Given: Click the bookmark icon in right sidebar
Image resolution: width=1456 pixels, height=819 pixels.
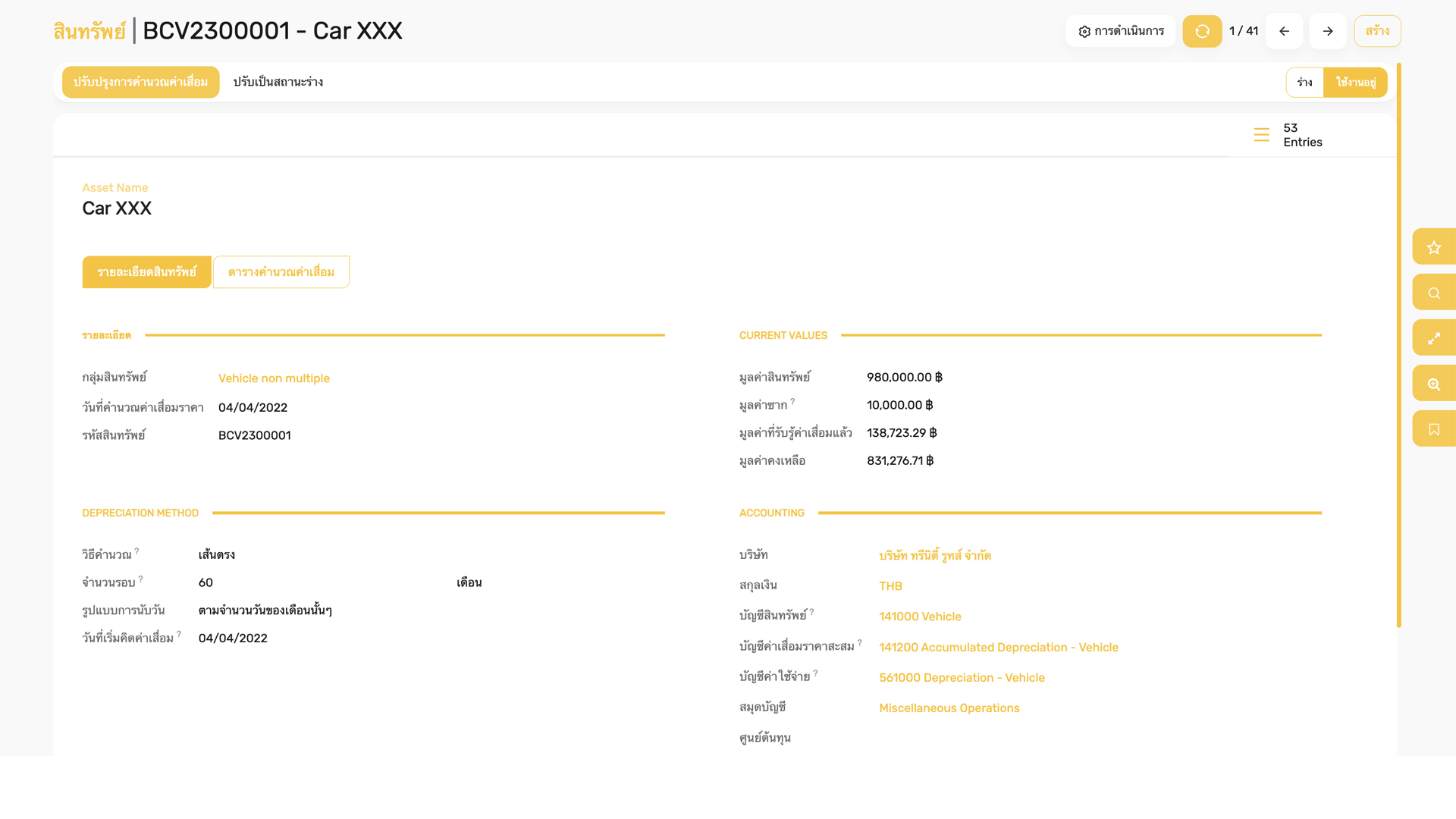Looking at the screenshot, I should point(1433,429).
